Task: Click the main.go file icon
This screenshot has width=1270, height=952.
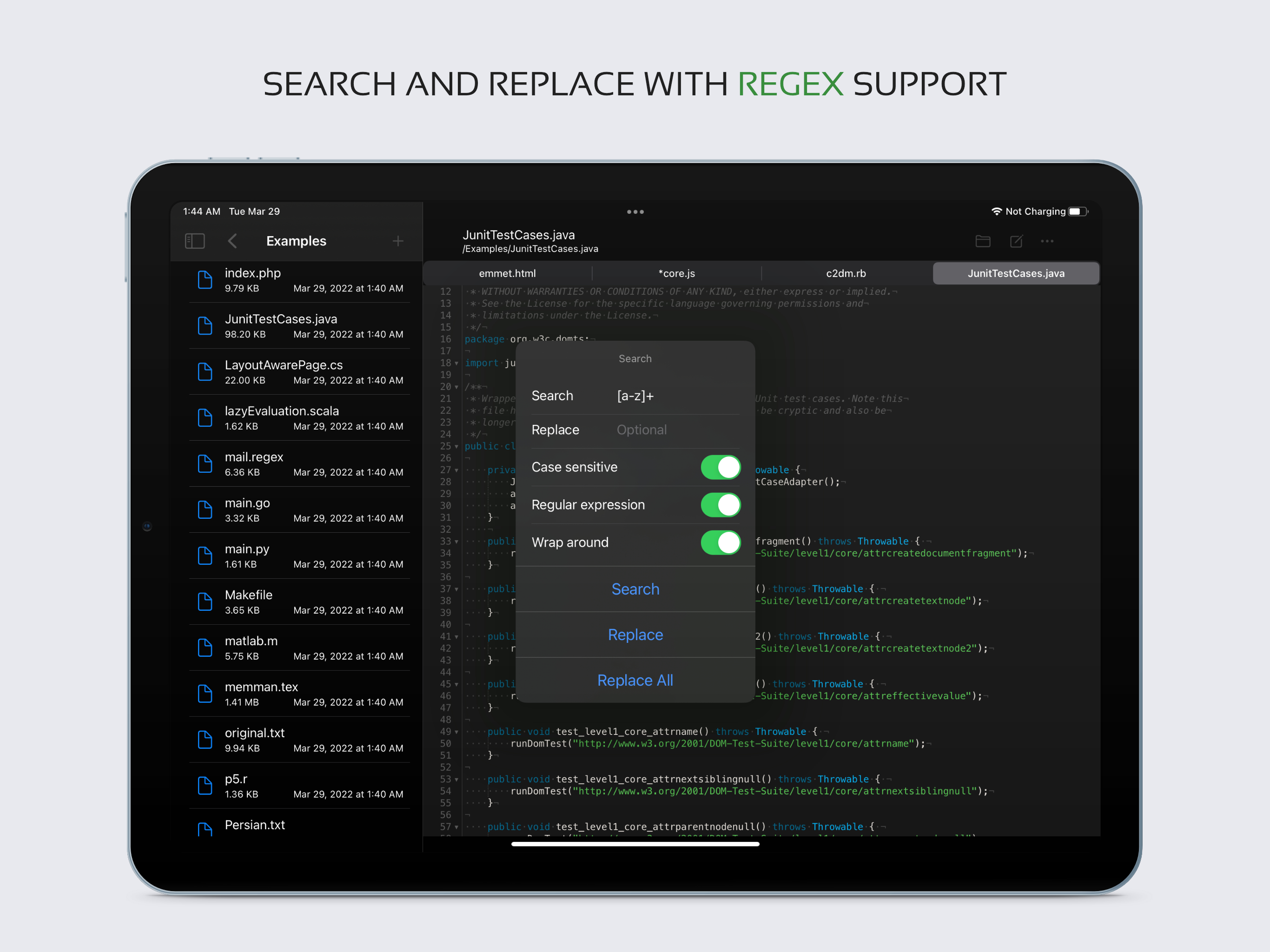Action: (x=205, y=510)
